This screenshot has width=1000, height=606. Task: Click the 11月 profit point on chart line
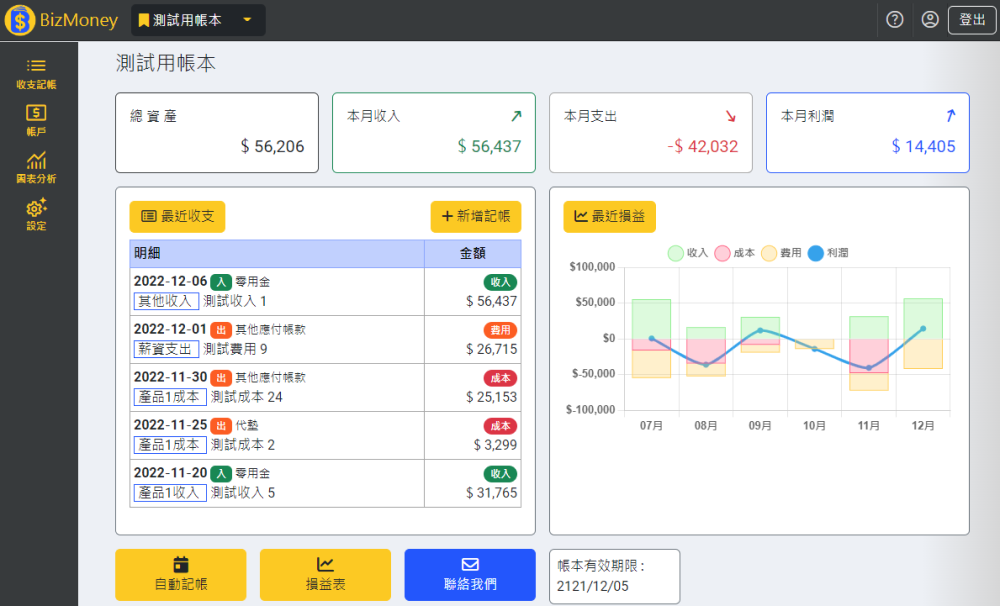(x=869, y=368)
